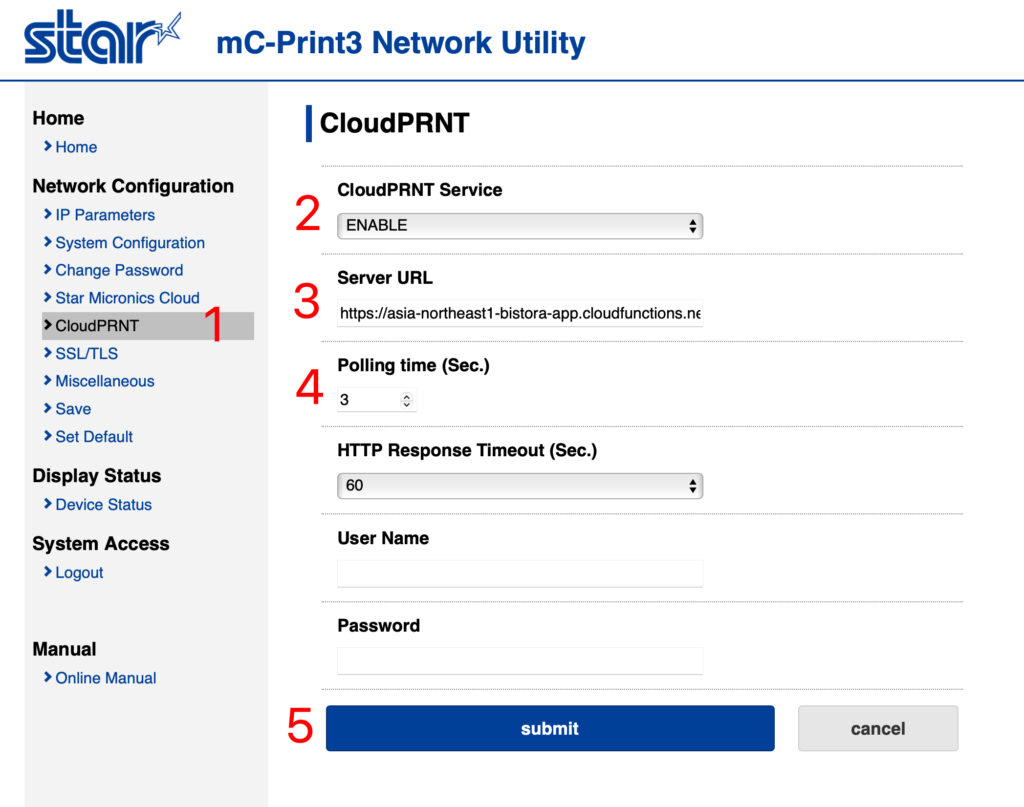
Task: Click the Polling time stepper arrows
Action: 406,400
